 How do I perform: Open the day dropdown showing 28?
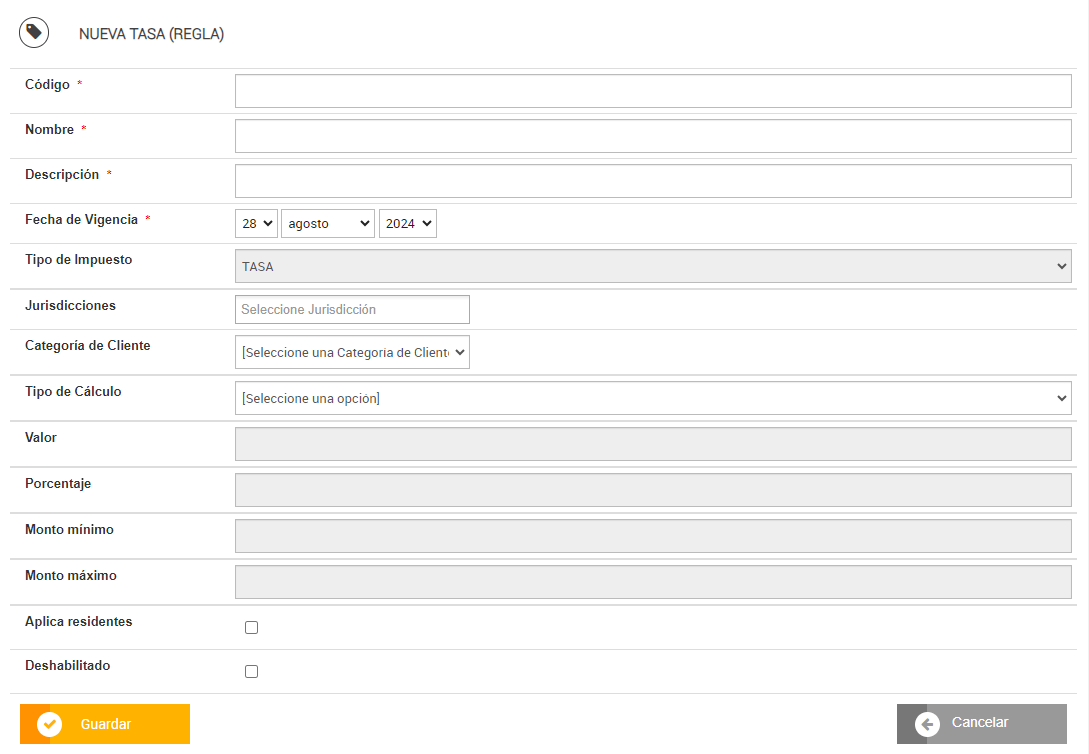tap(256, 224)
